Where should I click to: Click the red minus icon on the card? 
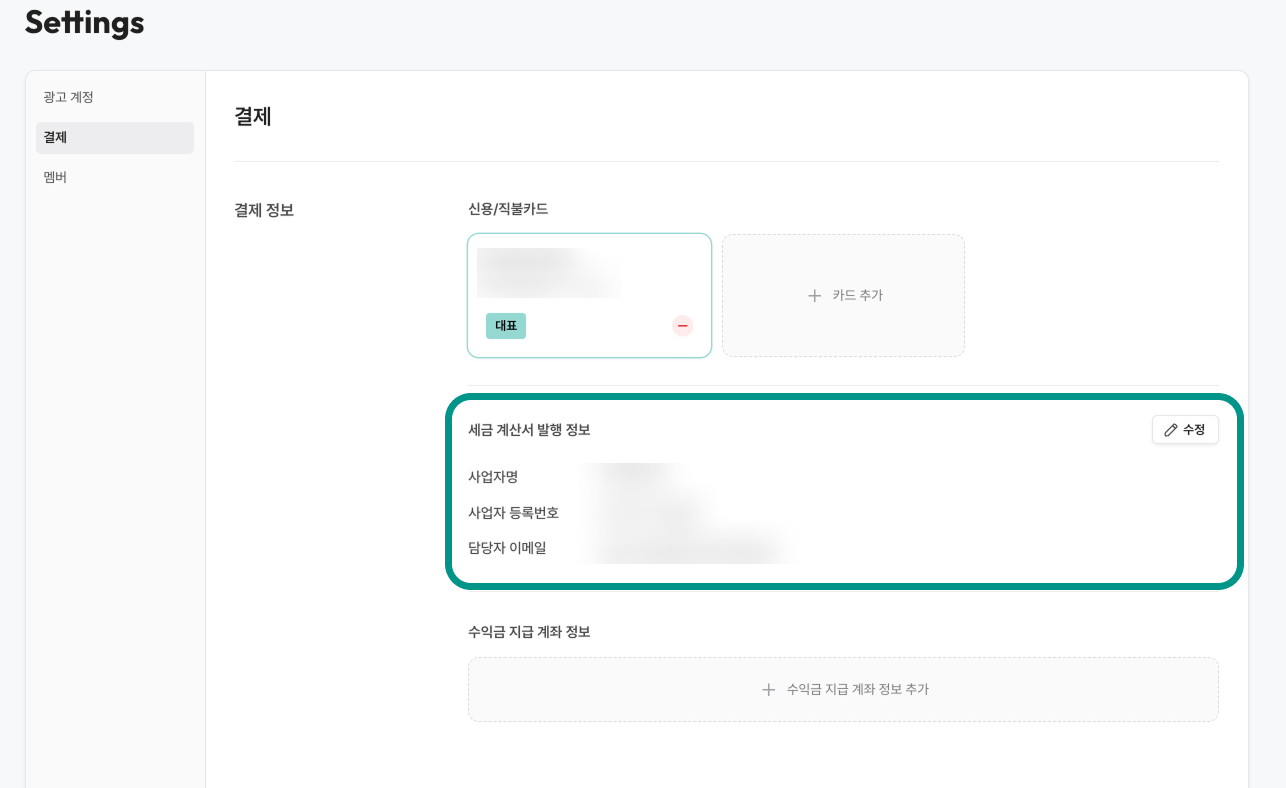coord(682,326)
